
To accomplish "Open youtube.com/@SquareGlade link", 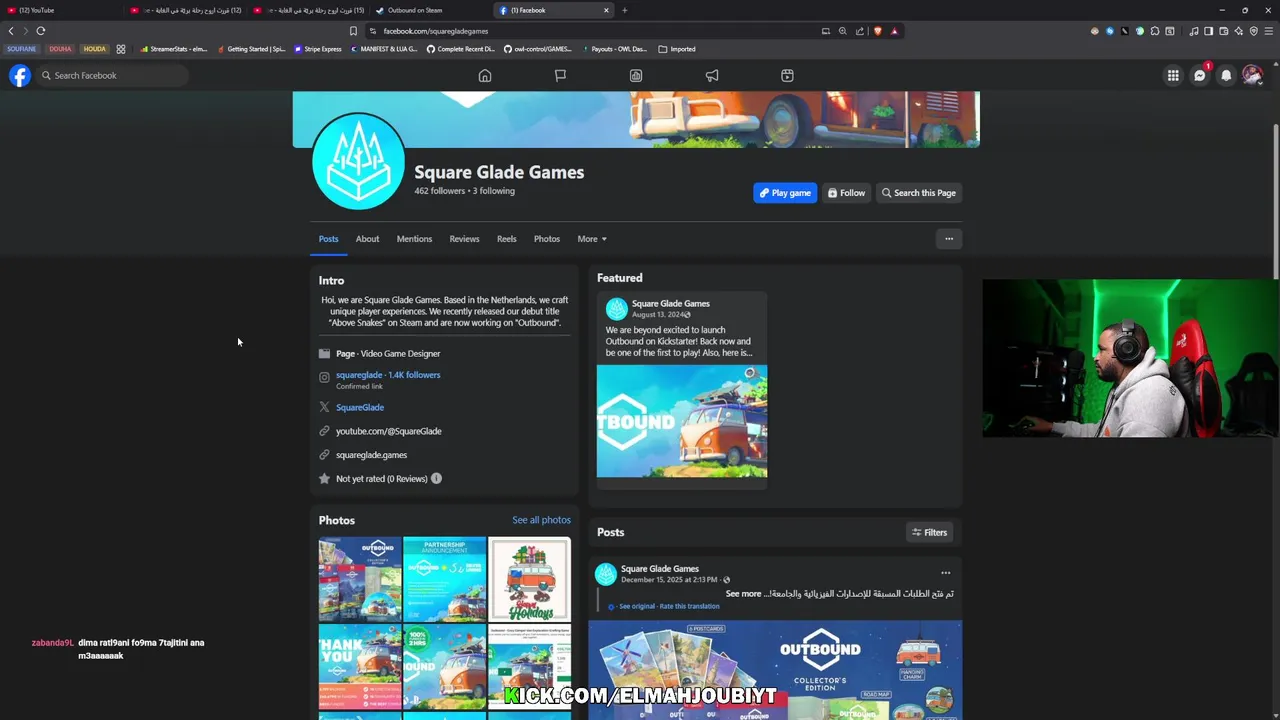I will 388,431.
